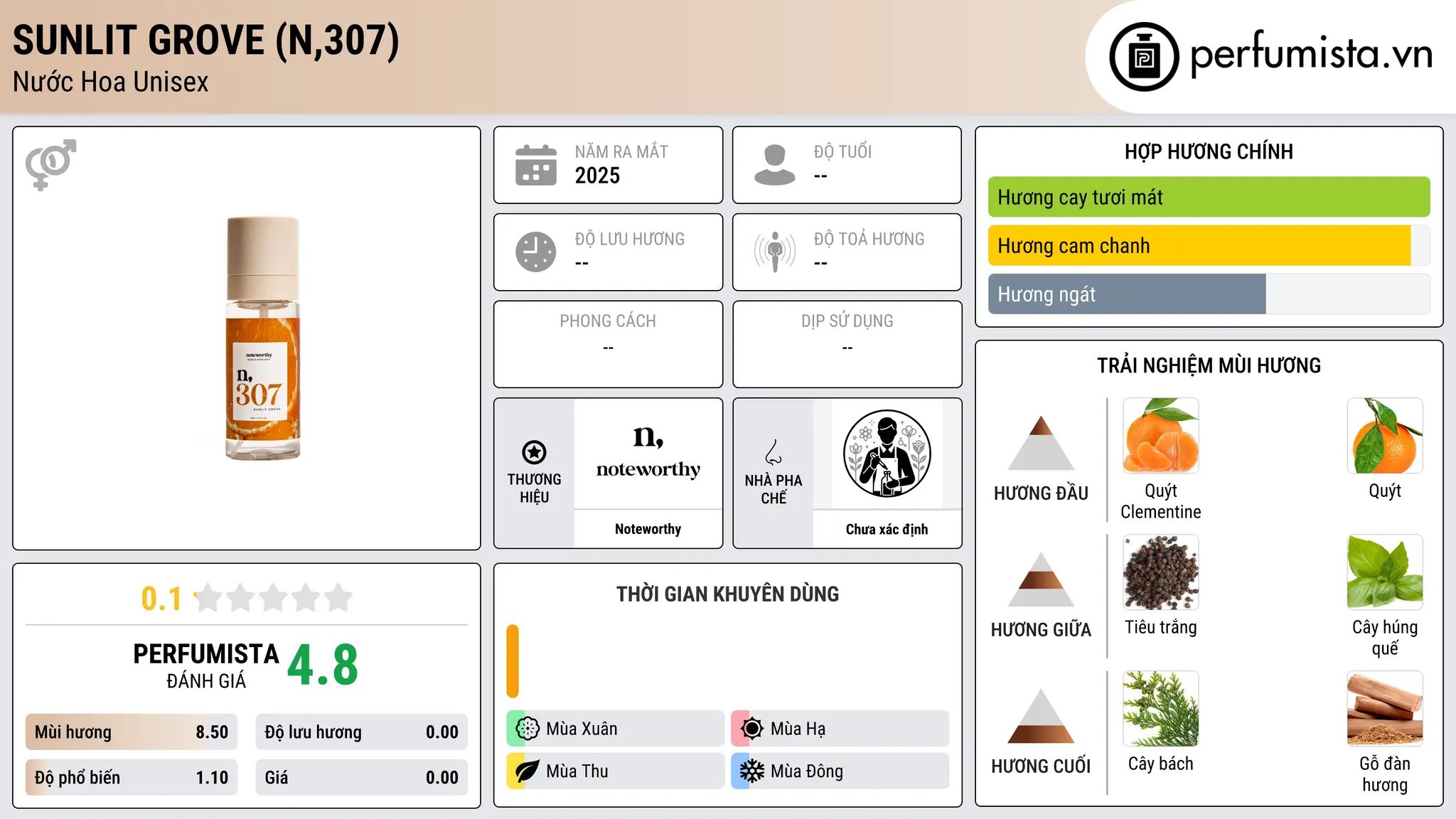Click the Mùa Thu leaf icon
This screenshot has height=819, width=1456.
coord(528,771)
